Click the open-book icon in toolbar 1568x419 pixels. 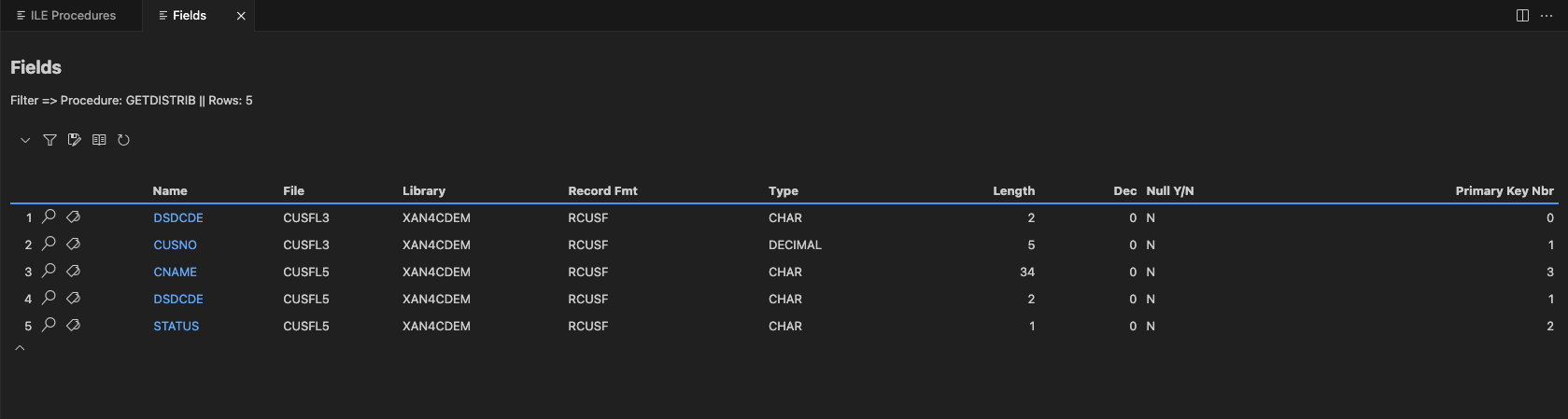99,140
